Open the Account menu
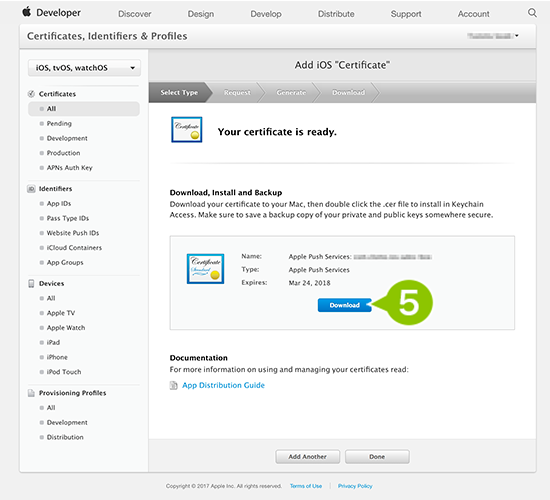The image size is (550, 500). (x=473, y=14)
